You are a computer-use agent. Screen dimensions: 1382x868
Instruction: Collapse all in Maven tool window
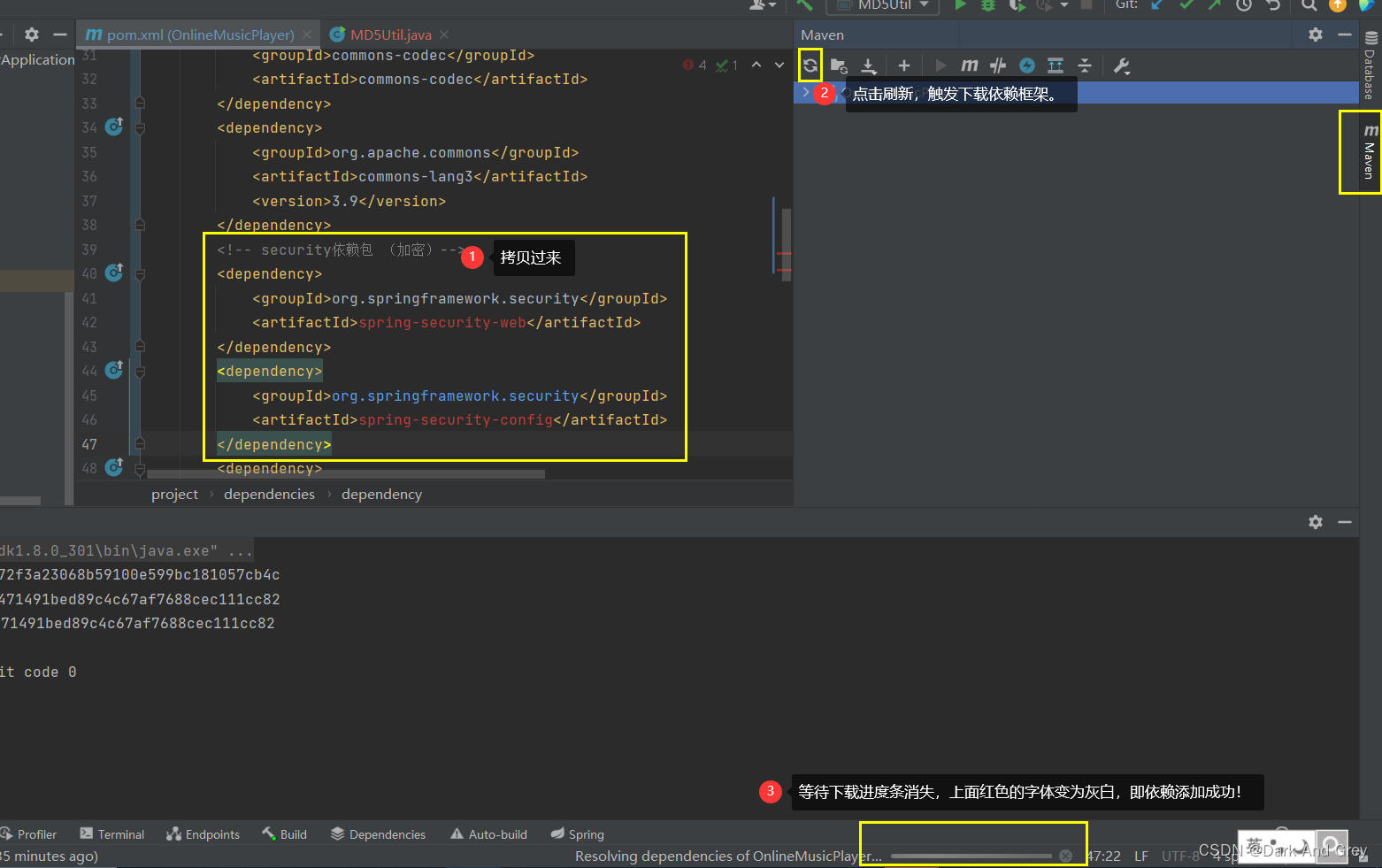click(x=1085, y=65)
